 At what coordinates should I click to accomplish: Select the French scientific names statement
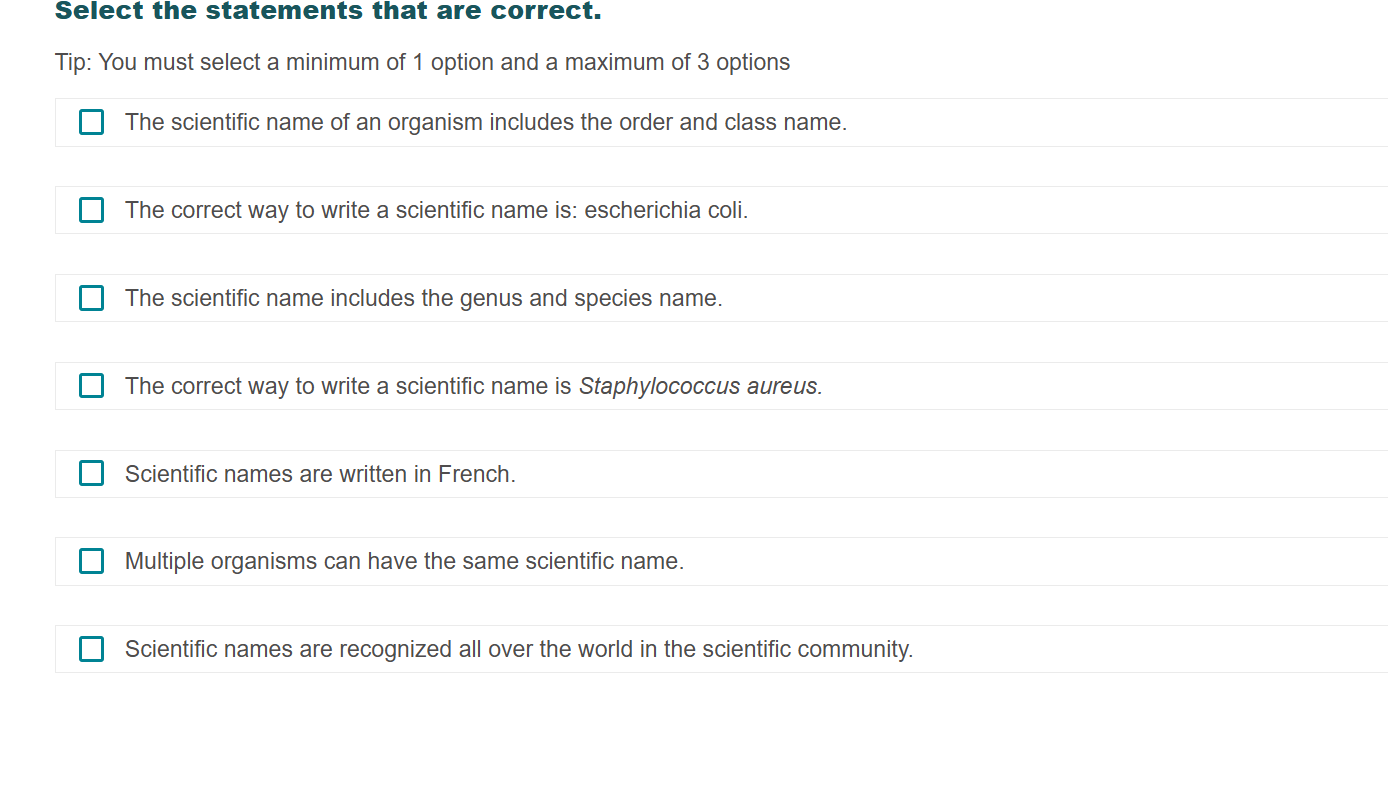click(320, 473)
